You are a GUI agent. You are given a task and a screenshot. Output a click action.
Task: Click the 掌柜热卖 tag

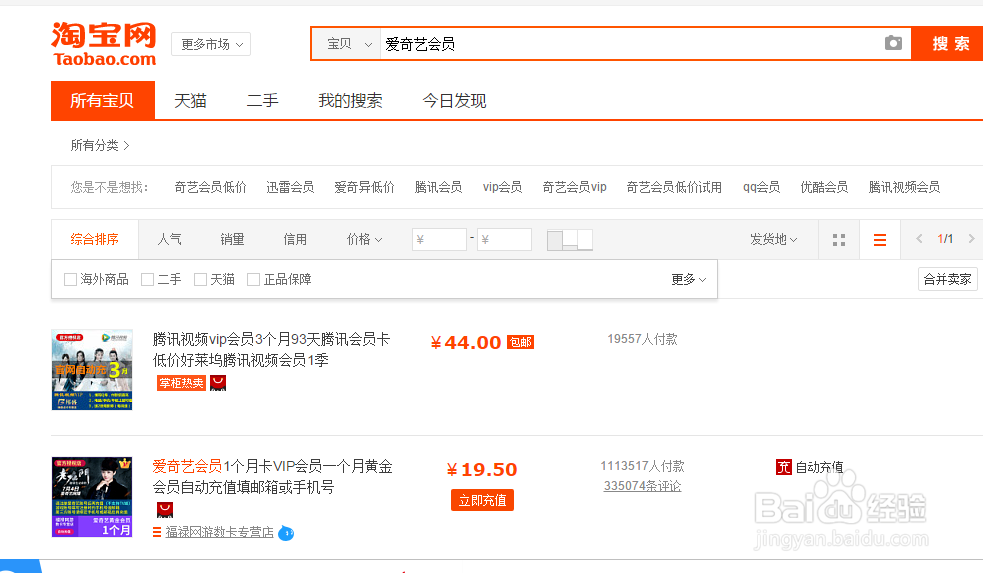tap(181, 383)
